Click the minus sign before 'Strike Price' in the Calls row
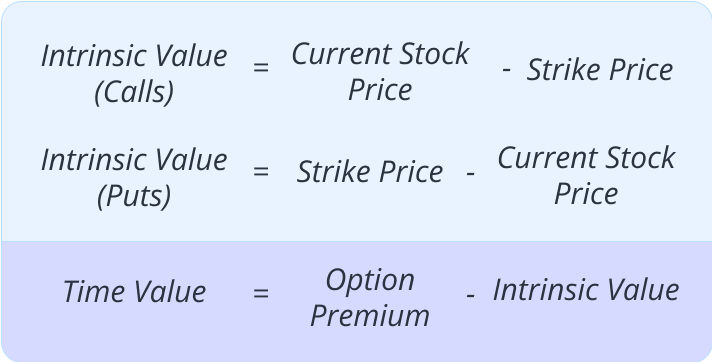The height and width of the screenshot is (362, 712). click(x=507, y=70)
